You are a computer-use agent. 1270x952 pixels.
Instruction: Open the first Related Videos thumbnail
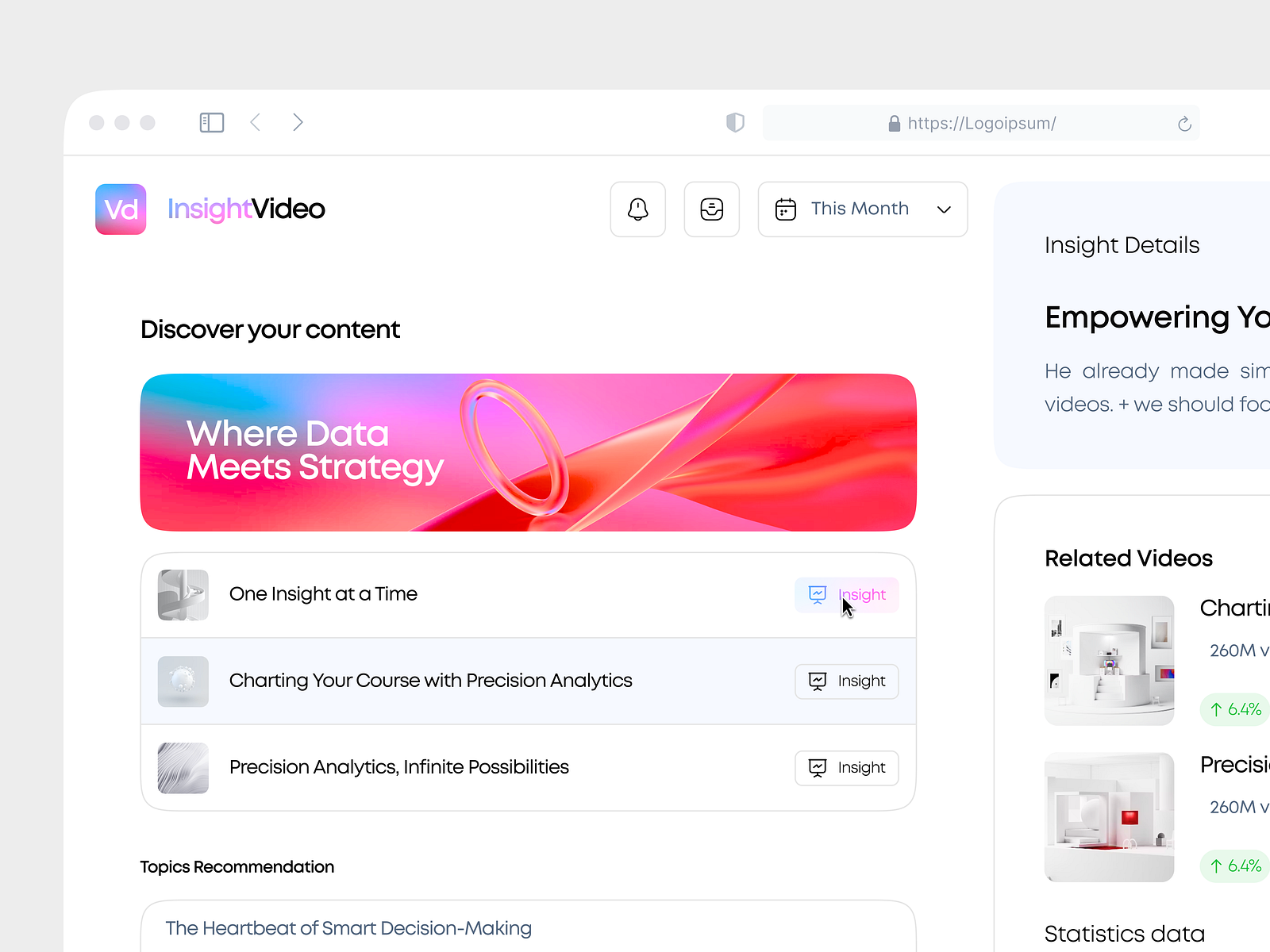1109,660
